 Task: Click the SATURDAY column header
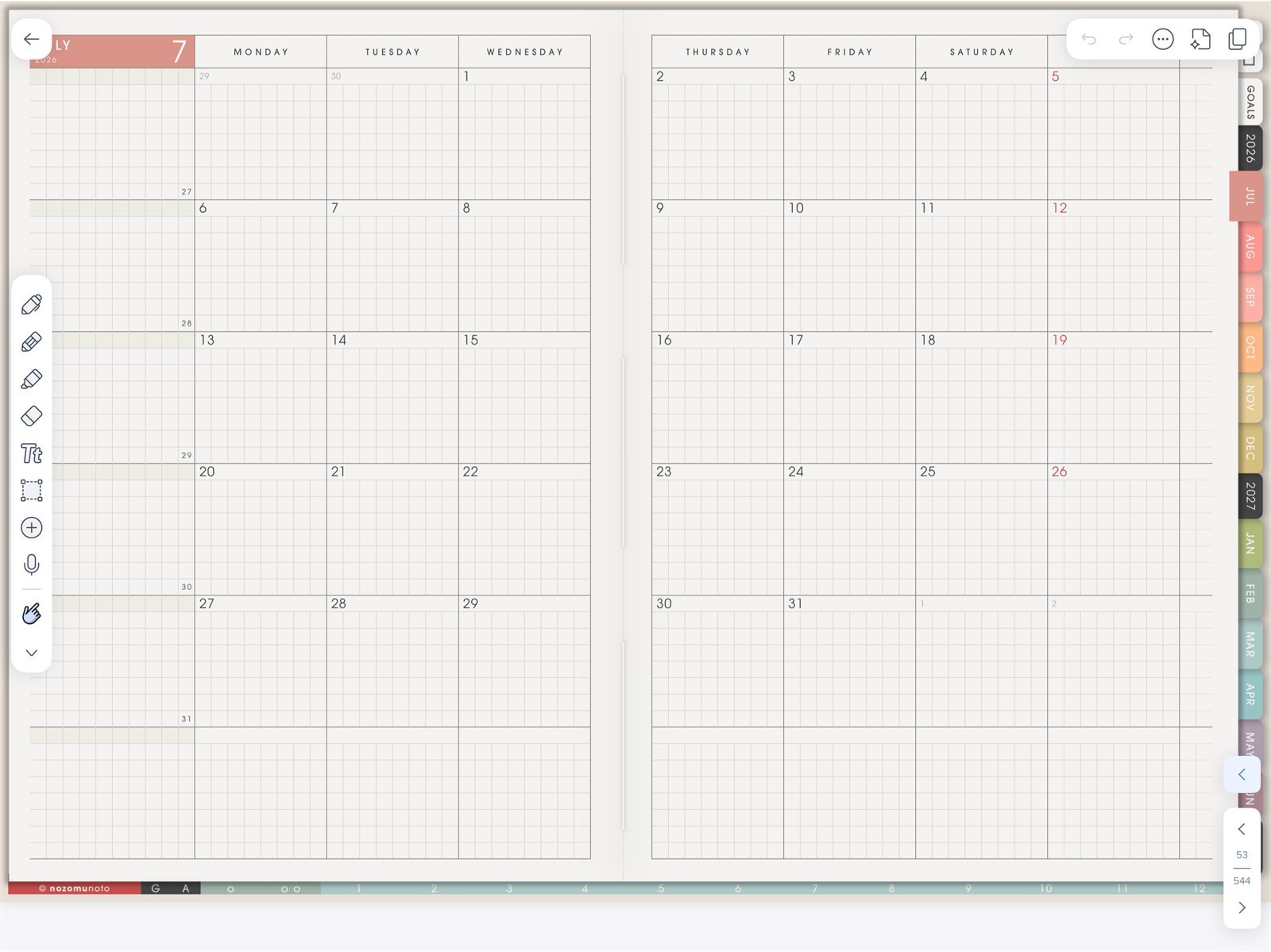(x=982, y=52)
